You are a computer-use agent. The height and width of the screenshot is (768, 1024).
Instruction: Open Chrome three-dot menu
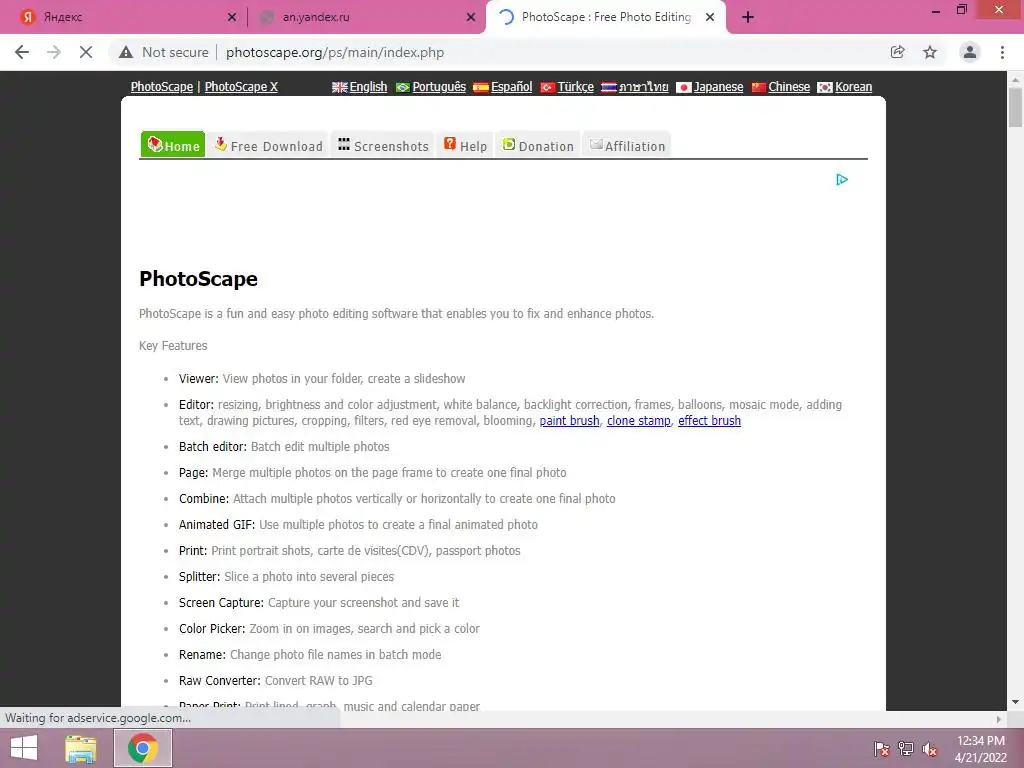pos(1002,52)
